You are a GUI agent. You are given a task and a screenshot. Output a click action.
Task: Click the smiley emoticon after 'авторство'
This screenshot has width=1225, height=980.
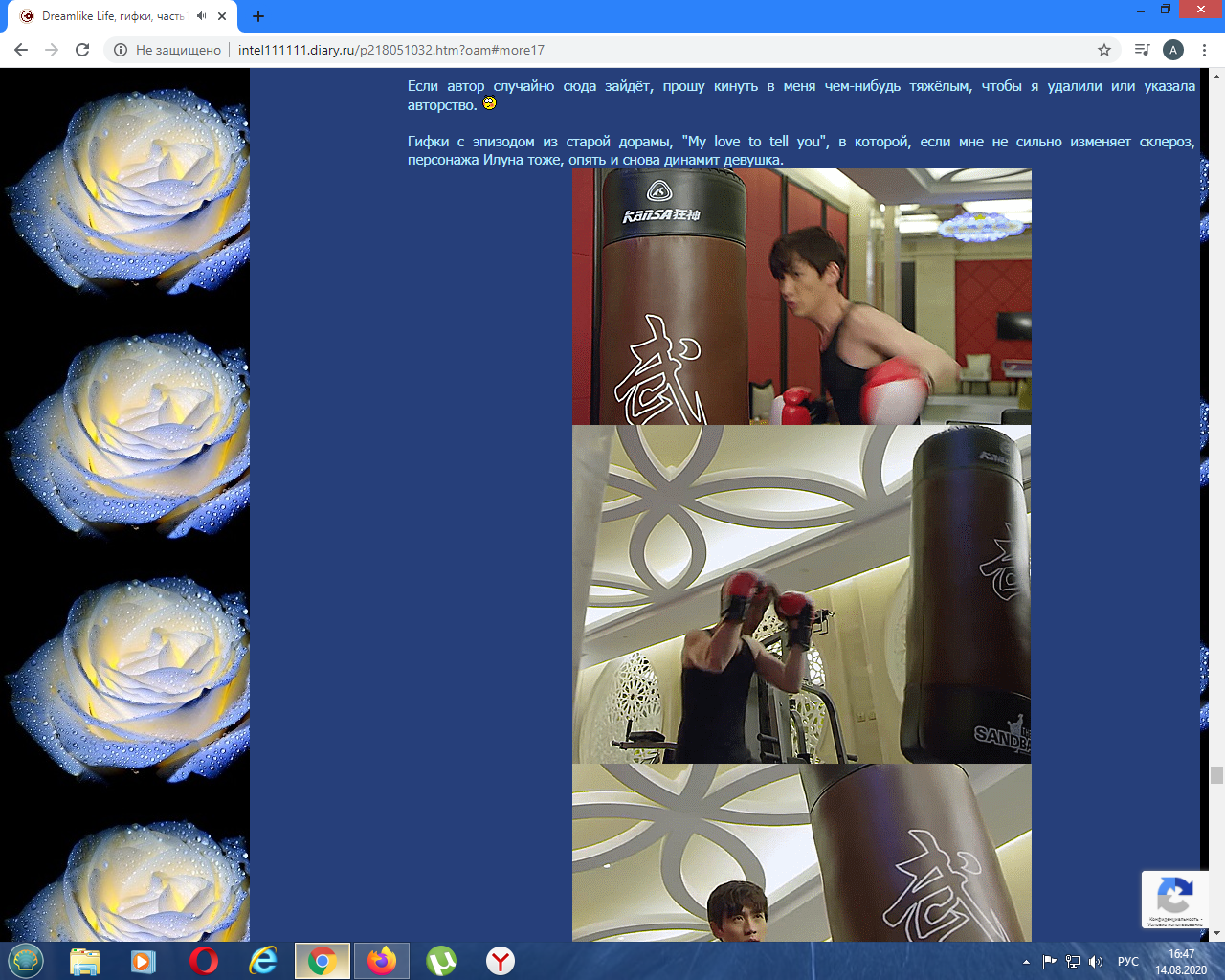(x=490, y=103)
